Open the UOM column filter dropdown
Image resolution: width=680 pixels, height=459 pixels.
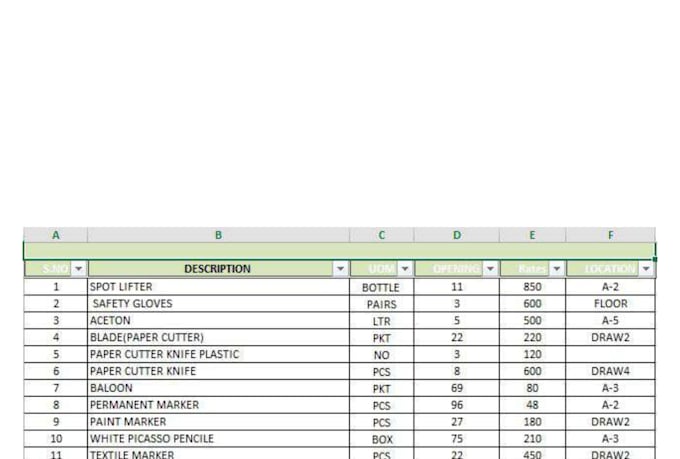pyautogui.click(x=405, y=269)
